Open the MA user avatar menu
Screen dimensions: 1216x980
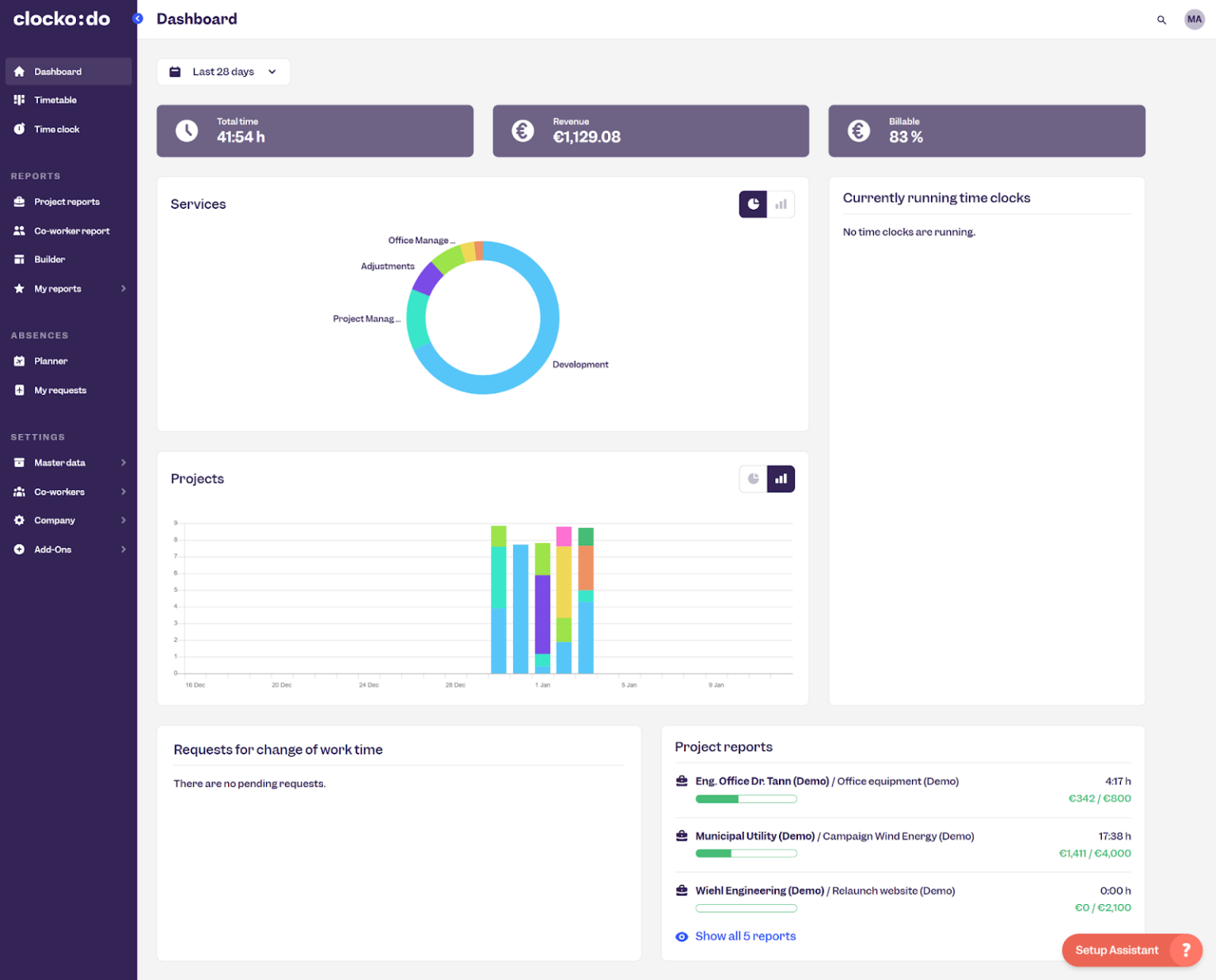[1194, 19]
